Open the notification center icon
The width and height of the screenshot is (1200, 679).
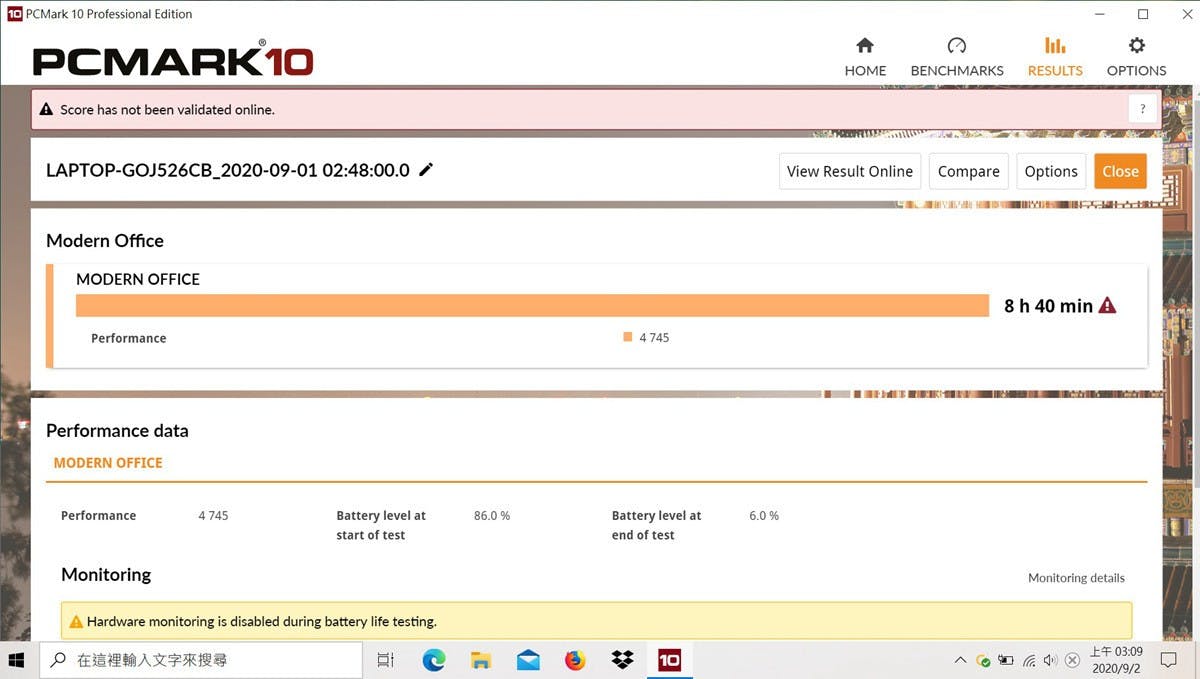point(1168,660)
